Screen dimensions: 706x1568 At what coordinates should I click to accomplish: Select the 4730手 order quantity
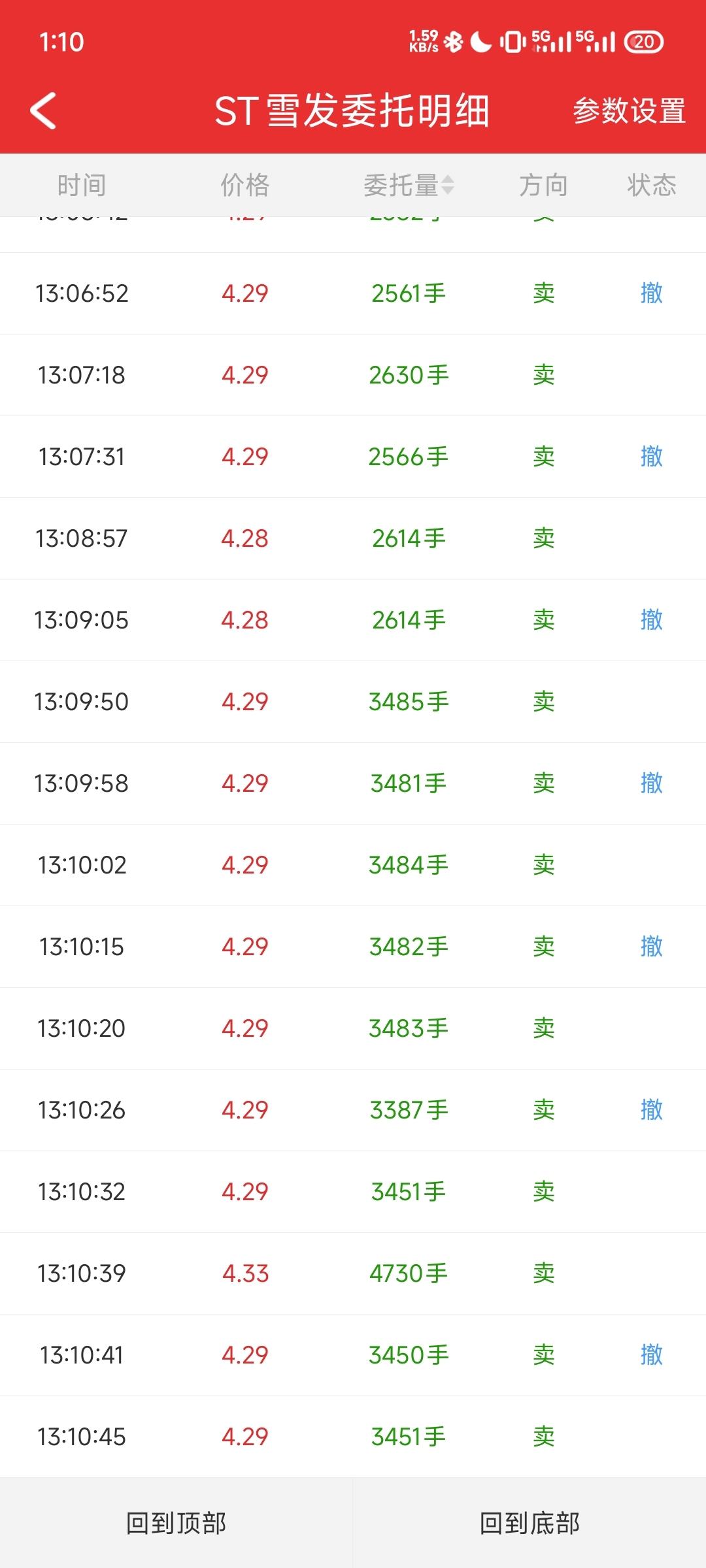(409, 1273)
